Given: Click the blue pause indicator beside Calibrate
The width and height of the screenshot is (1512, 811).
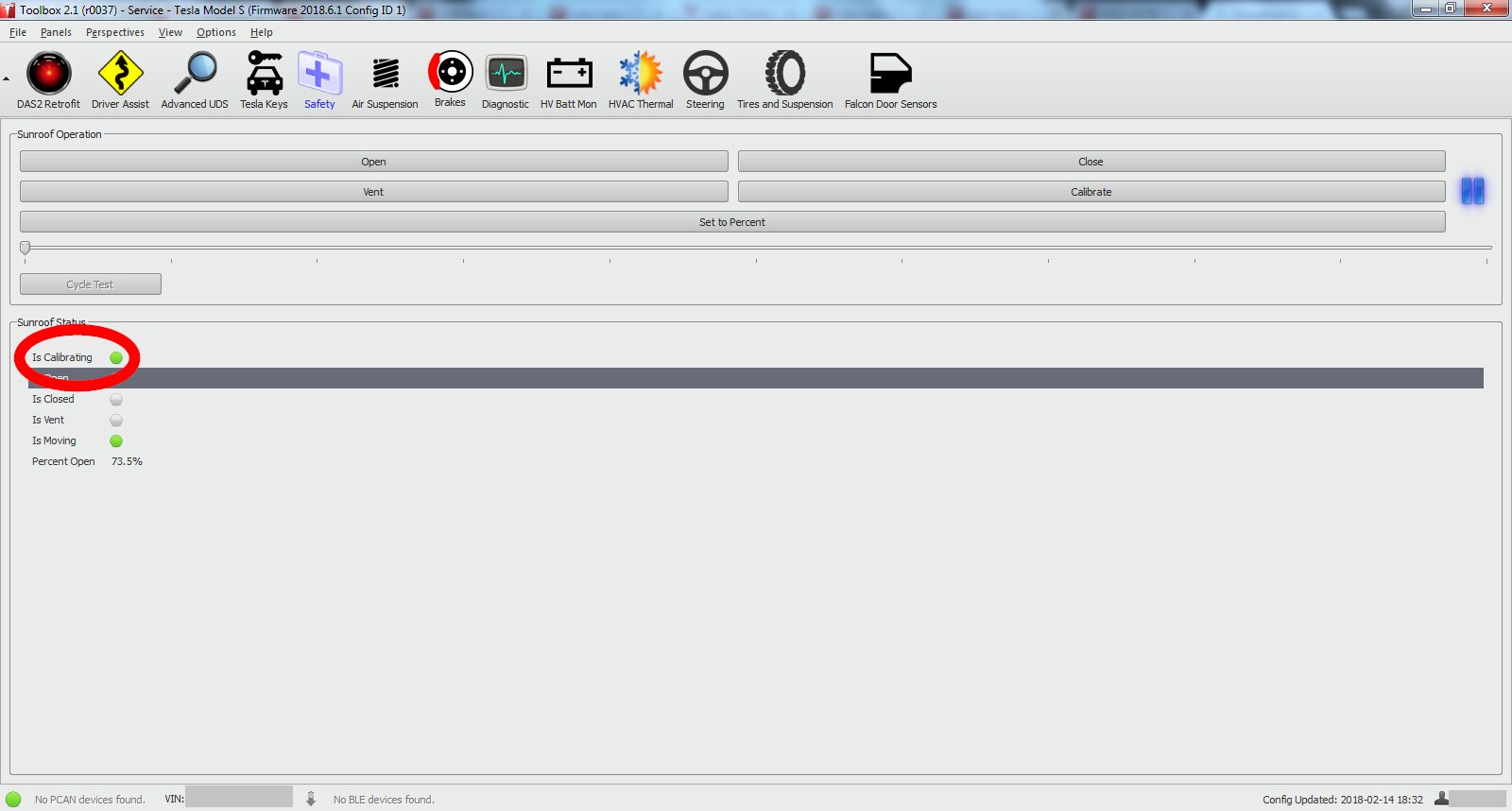Looking at the screenshot, I should 1472,191.
